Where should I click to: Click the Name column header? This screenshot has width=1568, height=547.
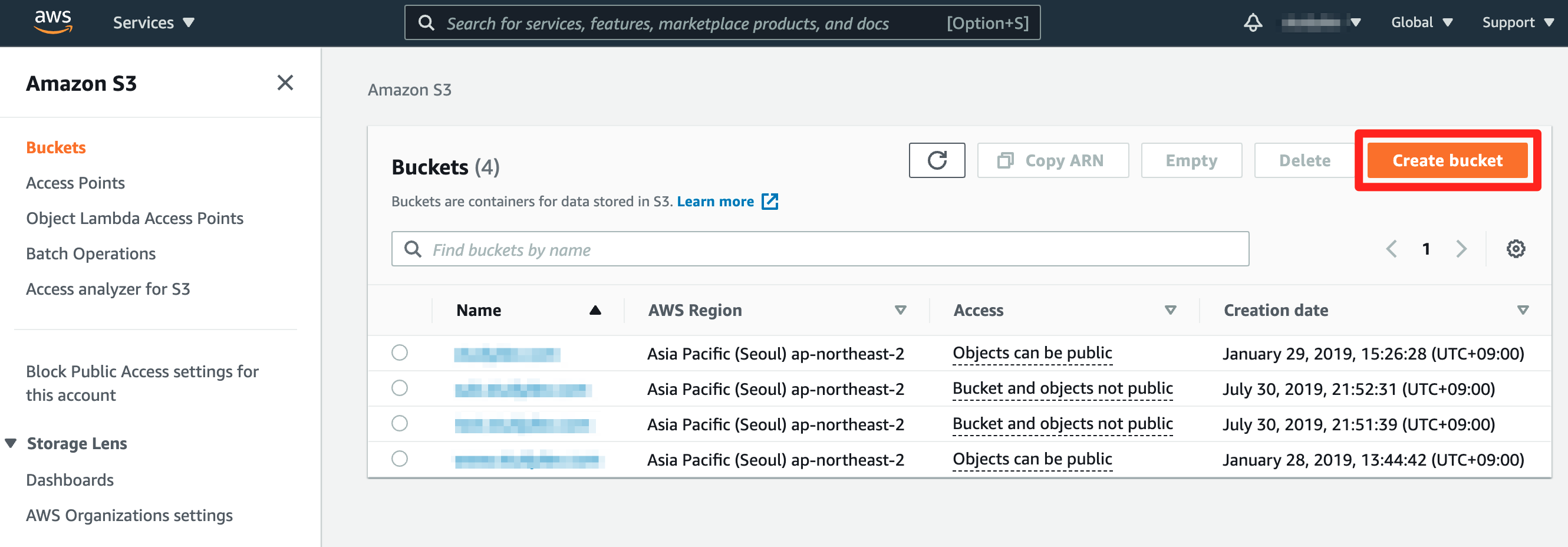[x=479, y=310]
